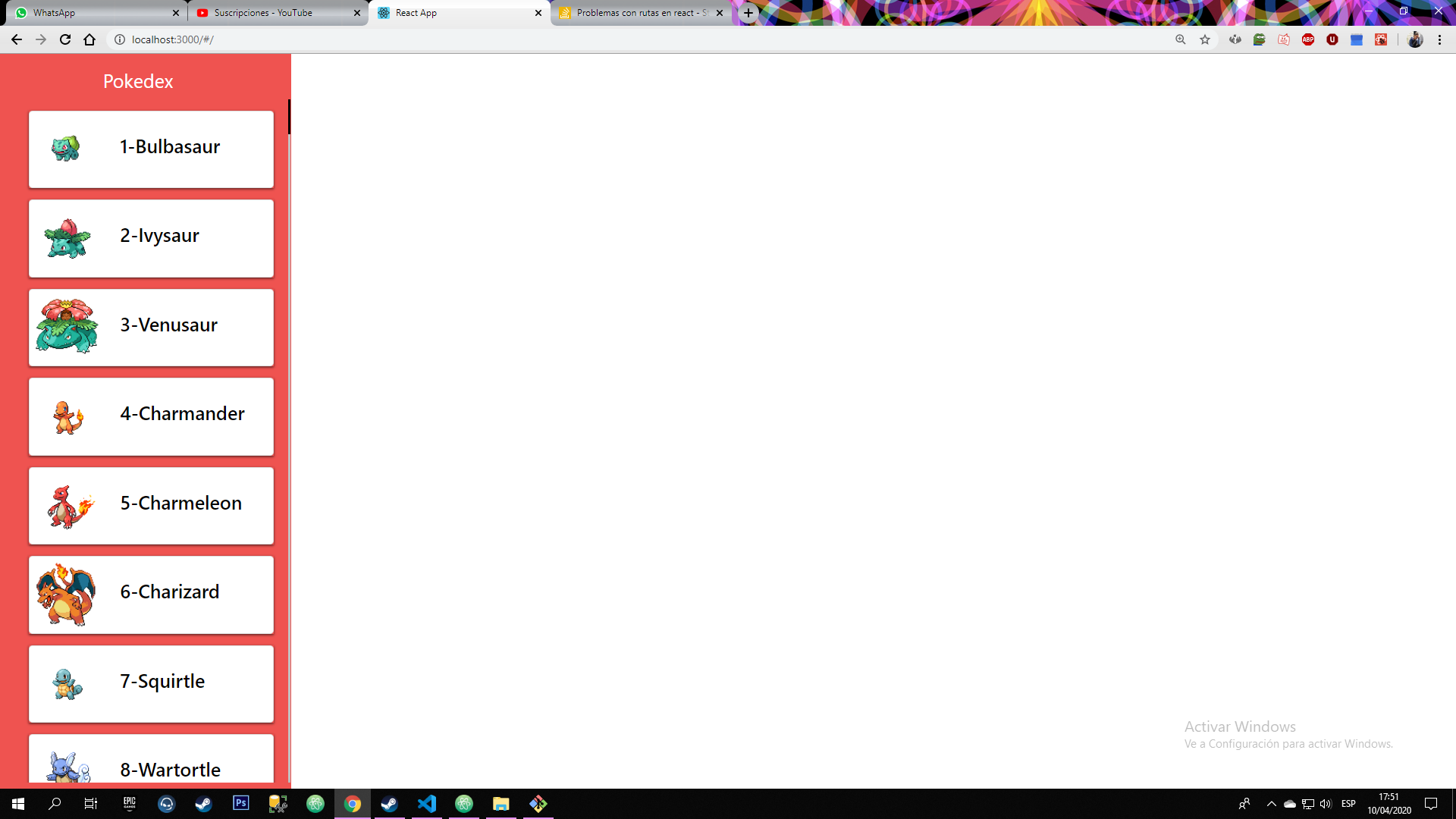This screenshot has width=1456, height=819.
Task: Open the Chrome three-dot menu
Action: pos(1439,39)
